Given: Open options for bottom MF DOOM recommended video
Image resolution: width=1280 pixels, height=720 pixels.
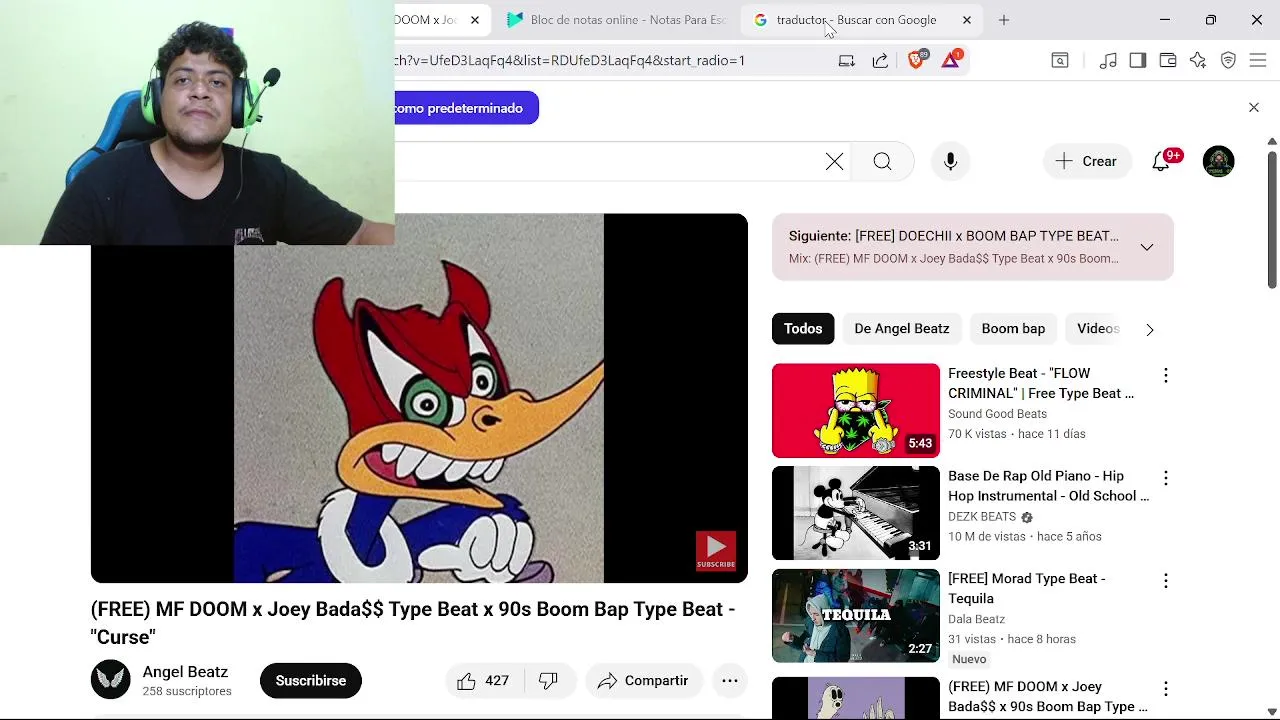Looking at the screenshot, I should [x=1165, y=689].
